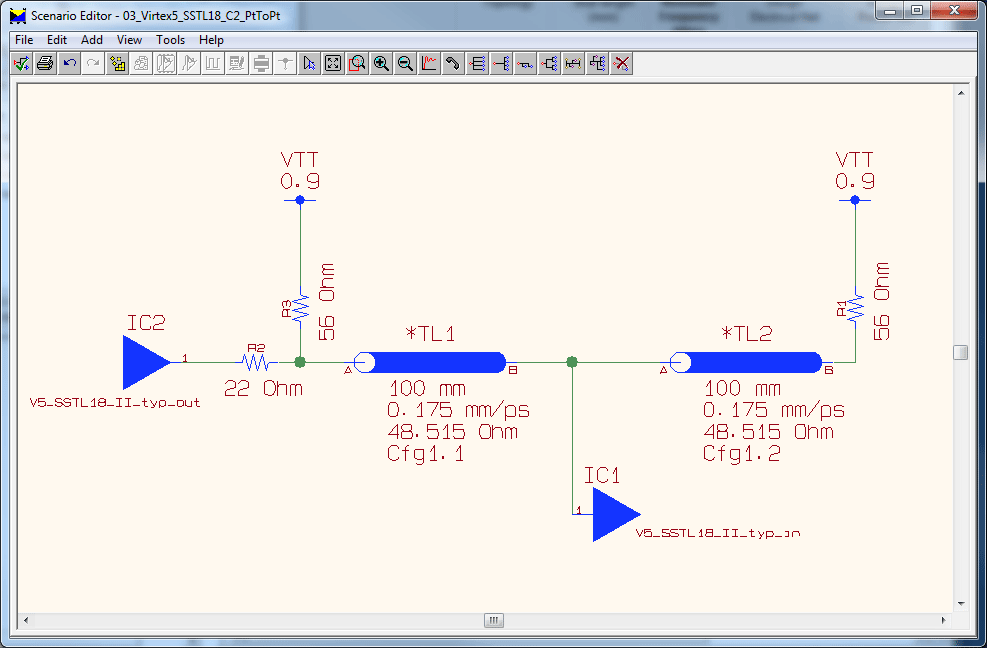Open the red waveform graph icon
Screen dimensions: 987x648
tap(429, 64)
